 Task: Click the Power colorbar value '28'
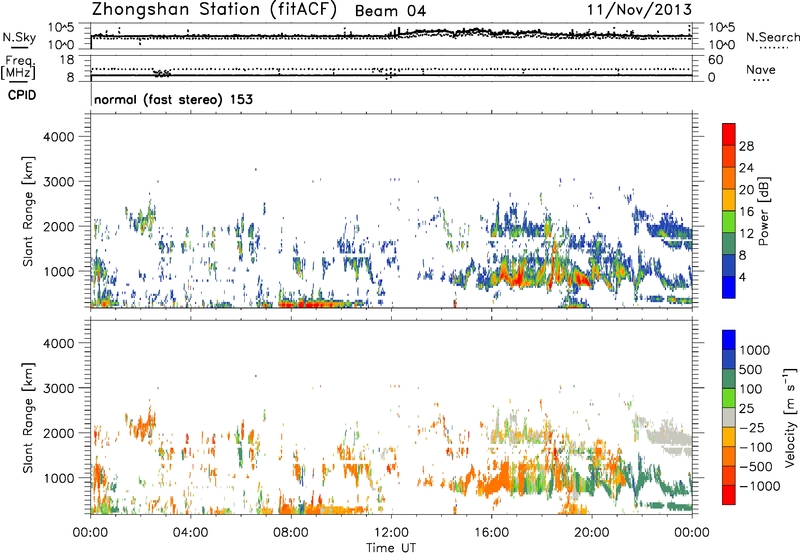click(x=746, y=146)
